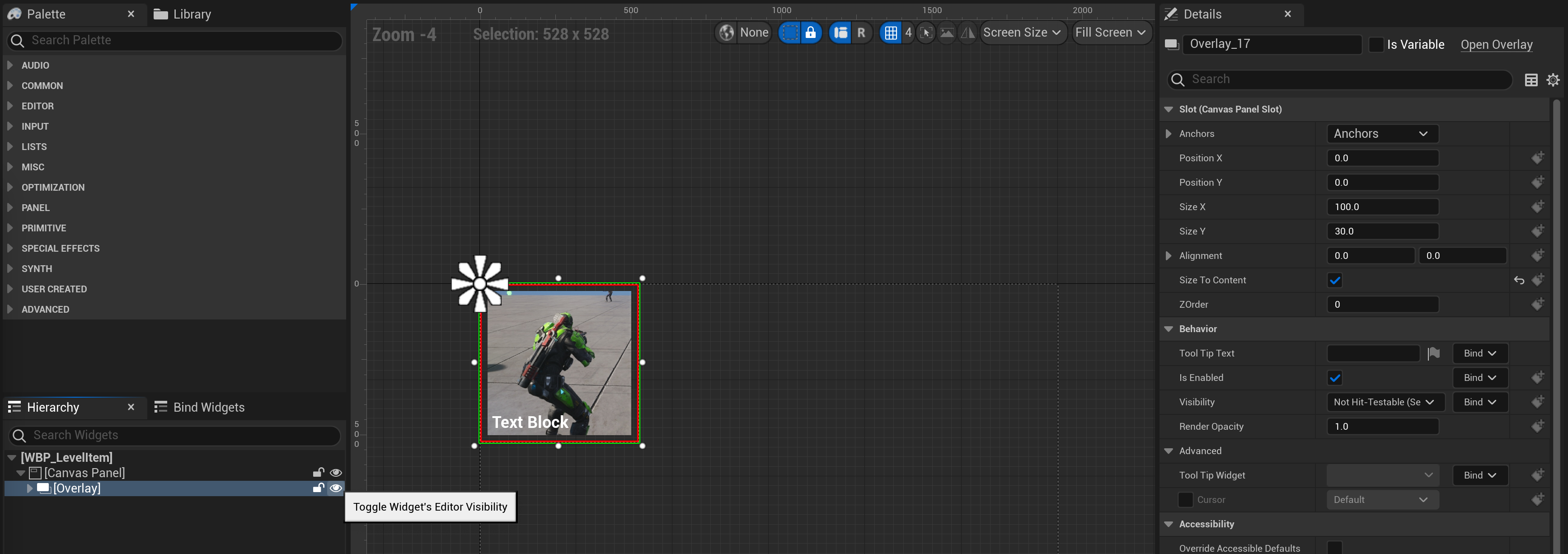Click the ZOrder keyframe icon
Viewport: 1568px width, 554px height.
tap(1538, 304)
